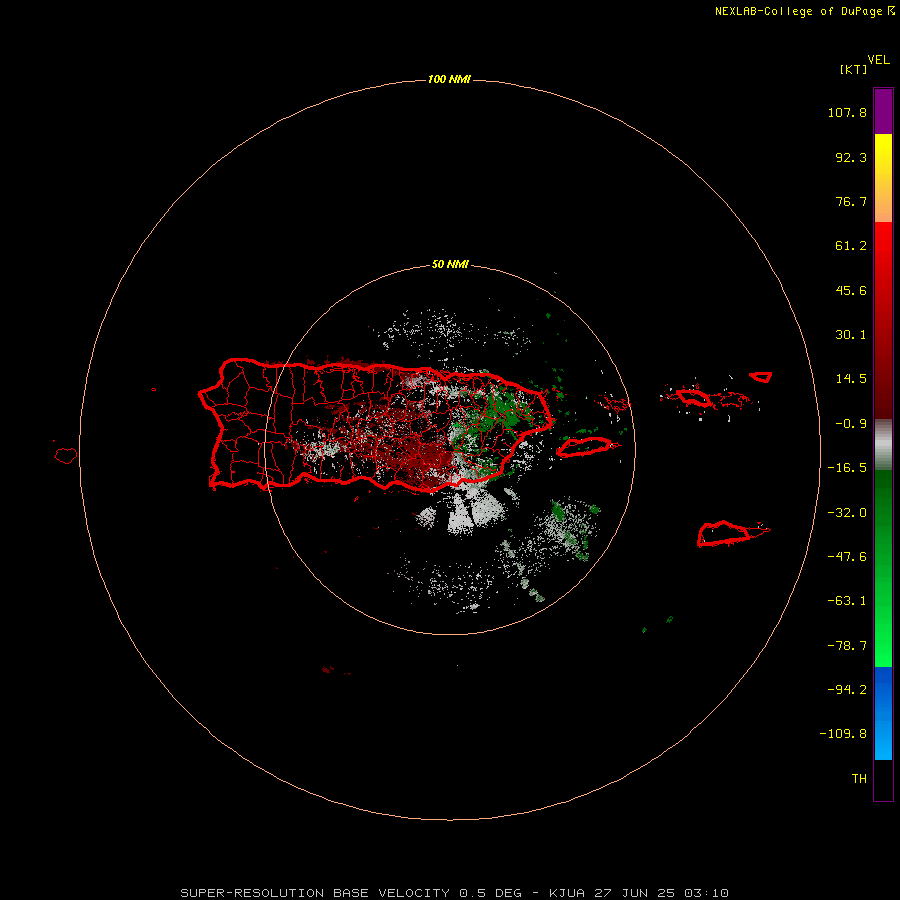The width and height of the screenshot is (900, 900).
Task: Select the 30.1 legend value
Action: coord(851,335)
